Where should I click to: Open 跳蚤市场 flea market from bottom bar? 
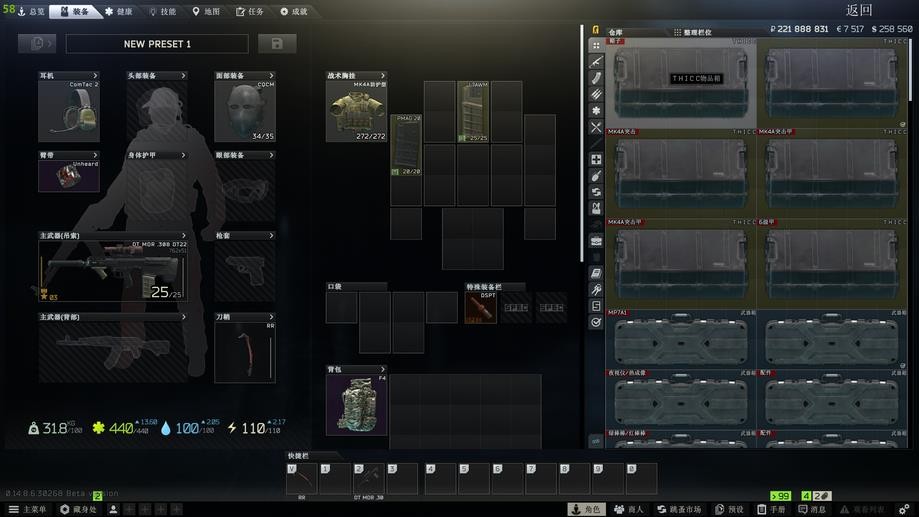pyautogui.click(x=679, y=509)
